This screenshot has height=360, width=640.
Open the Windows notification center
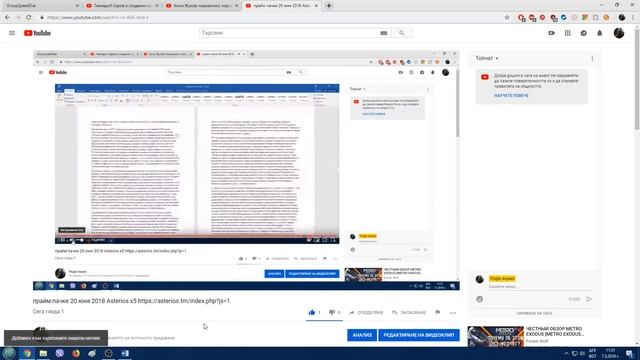click(x=629, y=353)
